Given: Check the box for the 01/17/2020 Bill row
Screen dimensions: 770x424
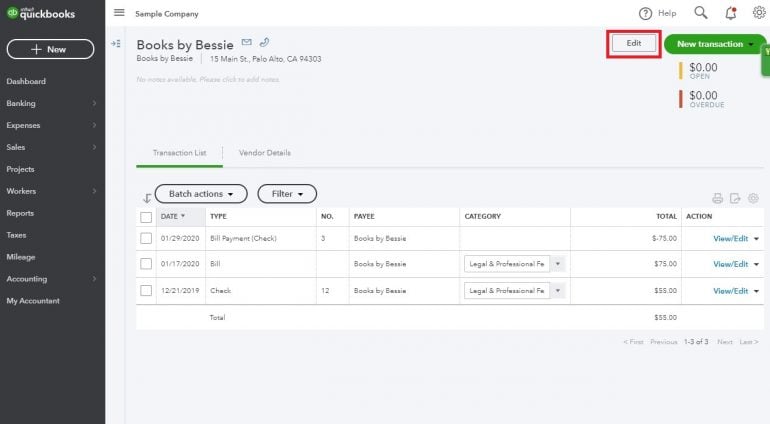Looking at the screenshot, I should [x=146, y=264].
